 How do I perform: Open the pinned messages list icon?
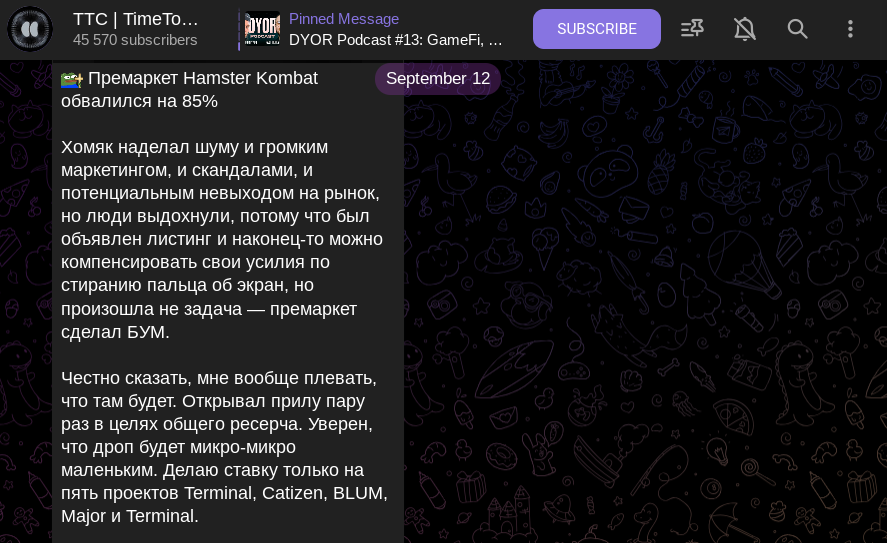692,29
